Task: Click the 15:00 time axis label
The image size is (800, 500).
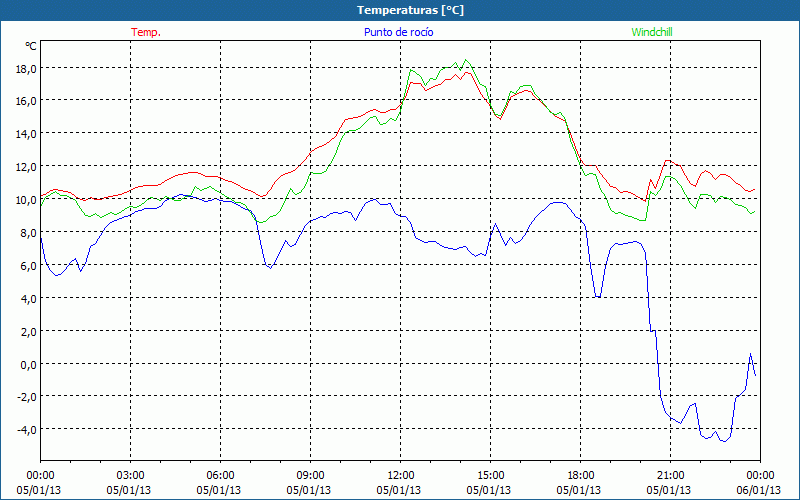Action: [490, 476]
